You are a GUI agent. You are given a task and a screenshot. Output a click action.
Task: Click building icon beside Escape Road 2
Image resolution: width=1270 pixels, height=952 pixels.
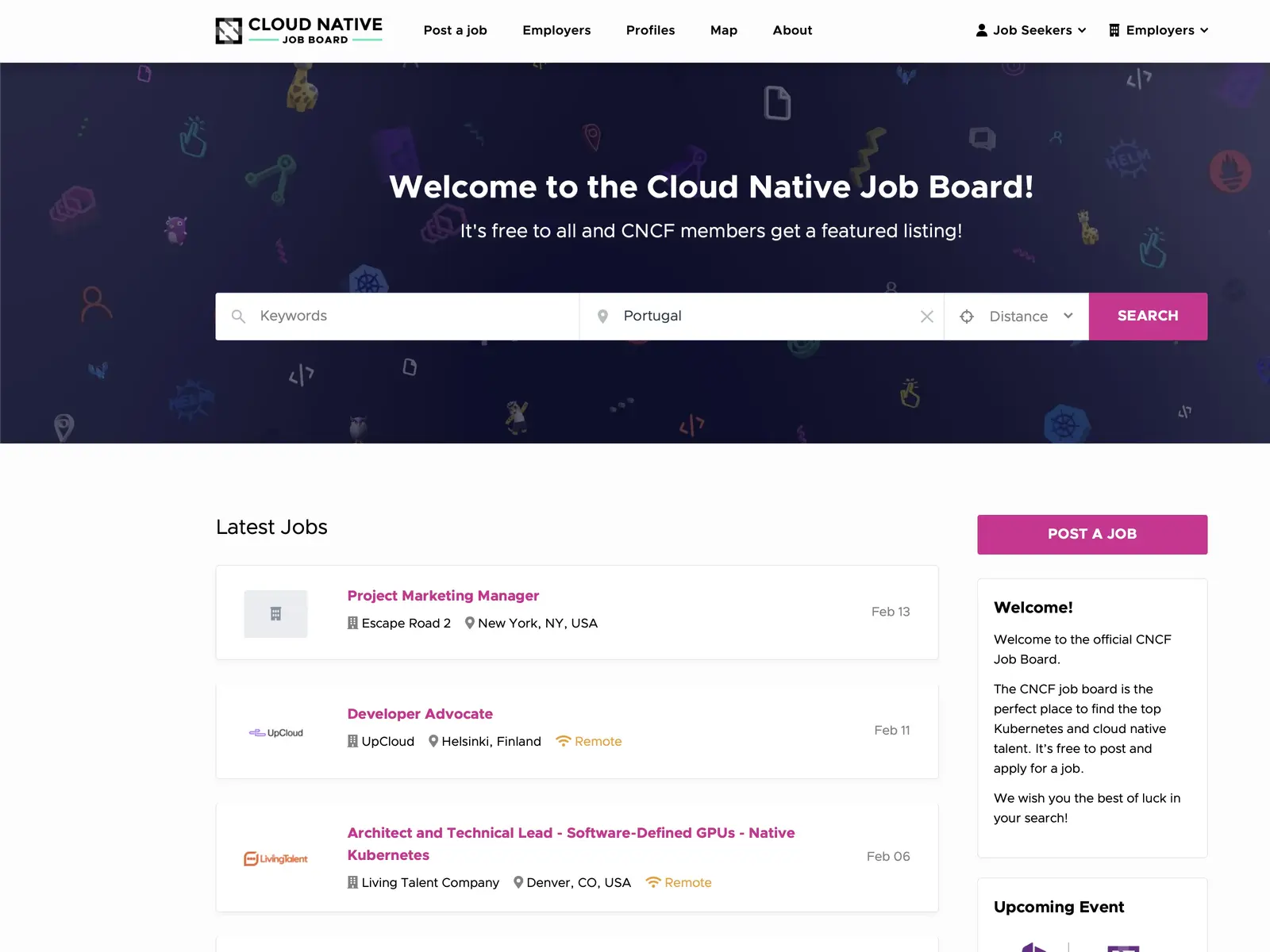coord(352,623)
